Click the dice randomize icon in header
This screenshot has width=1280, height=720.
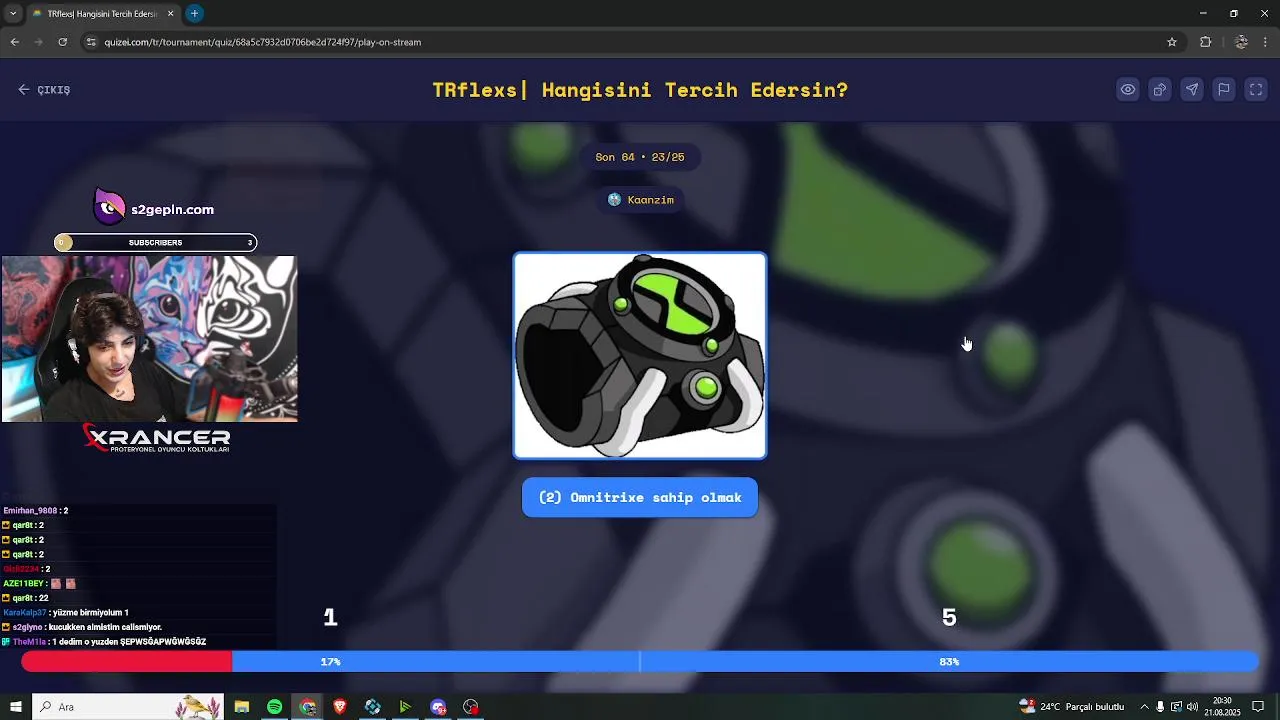[x=1160, y=90]
